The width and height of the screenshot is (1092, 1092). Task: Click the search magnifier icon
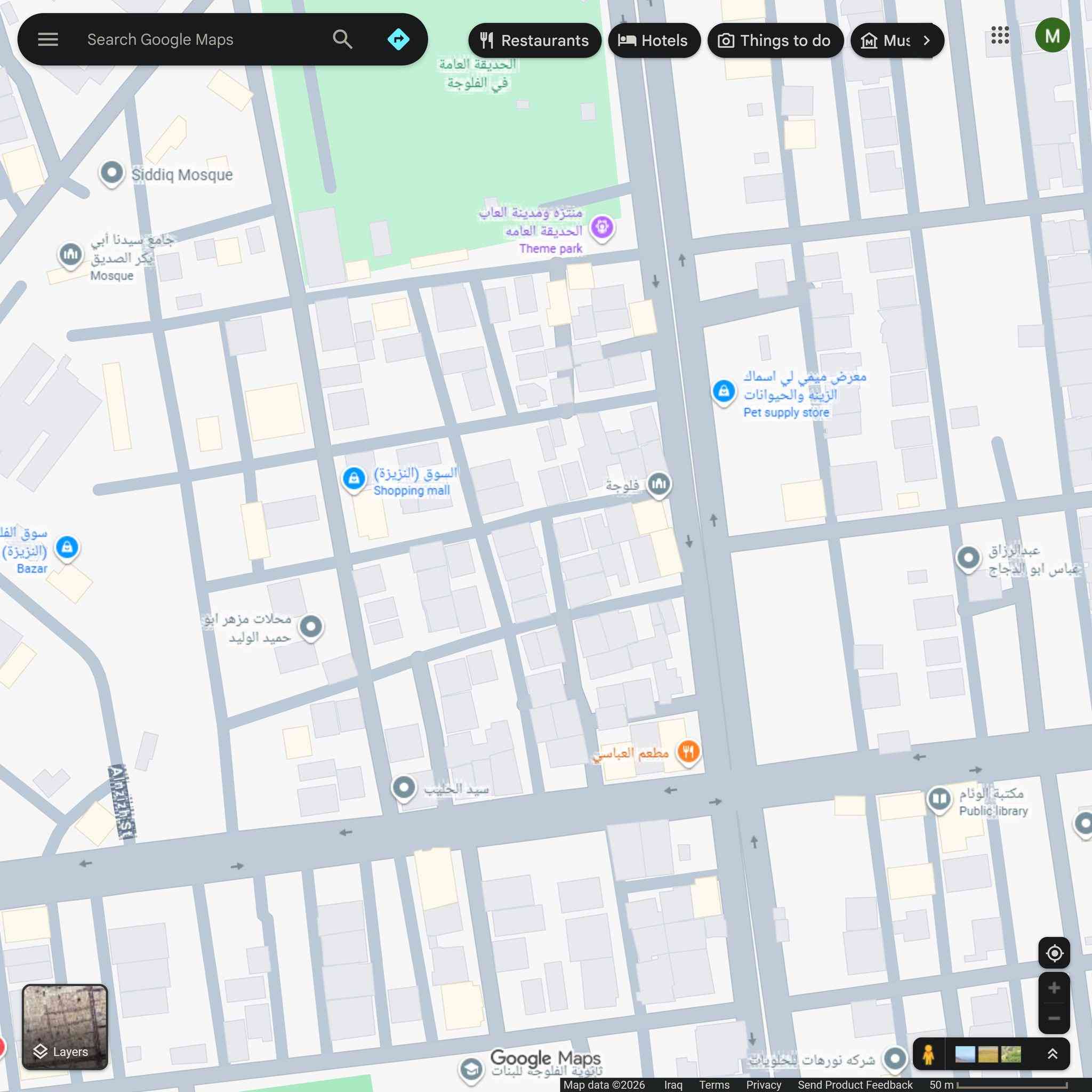point(342,39)
